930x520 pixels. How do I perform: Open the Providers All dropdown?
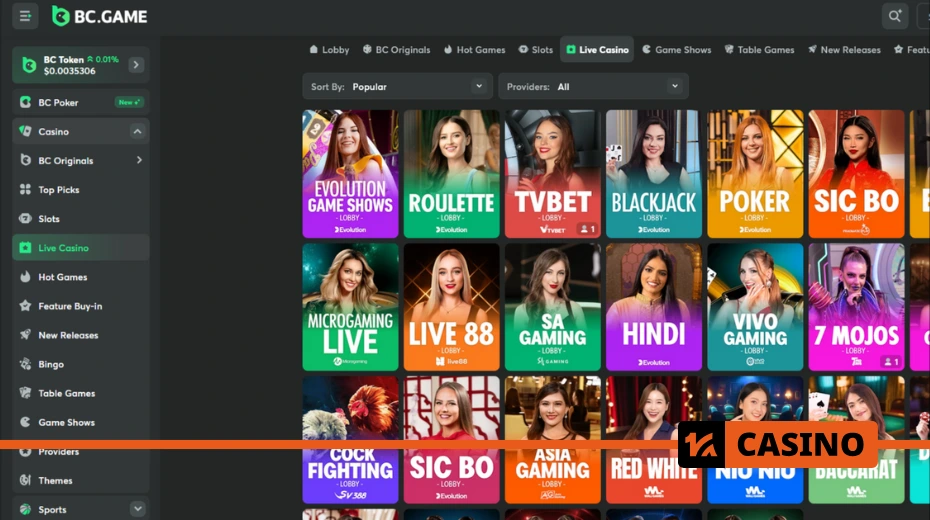click(x=593, y=87)
